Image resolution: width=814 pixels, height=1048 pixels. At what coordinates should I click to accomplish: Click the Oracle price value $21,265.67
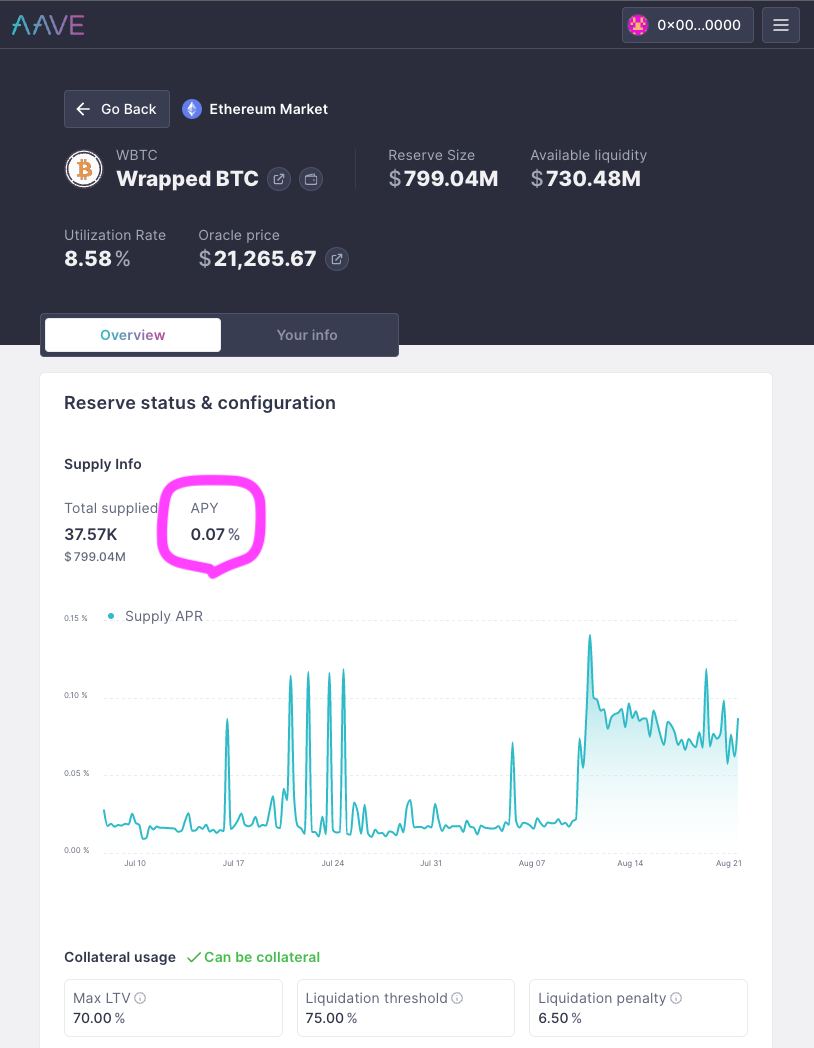click(x=257, y=259)
